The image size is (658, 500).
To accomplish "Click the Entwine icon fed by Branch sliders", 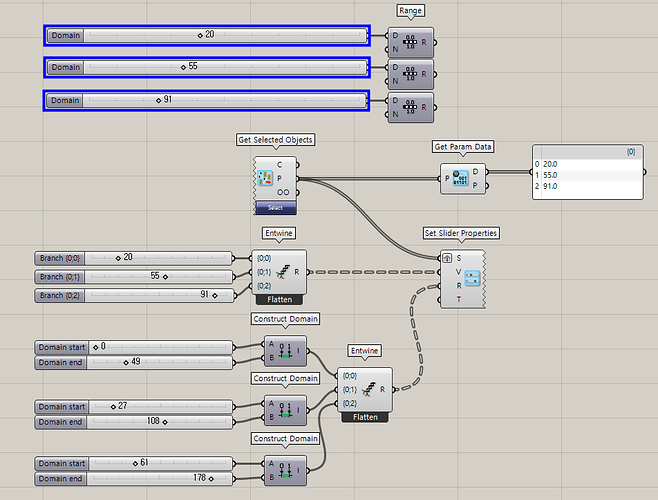I will click(x=283, y=272).
